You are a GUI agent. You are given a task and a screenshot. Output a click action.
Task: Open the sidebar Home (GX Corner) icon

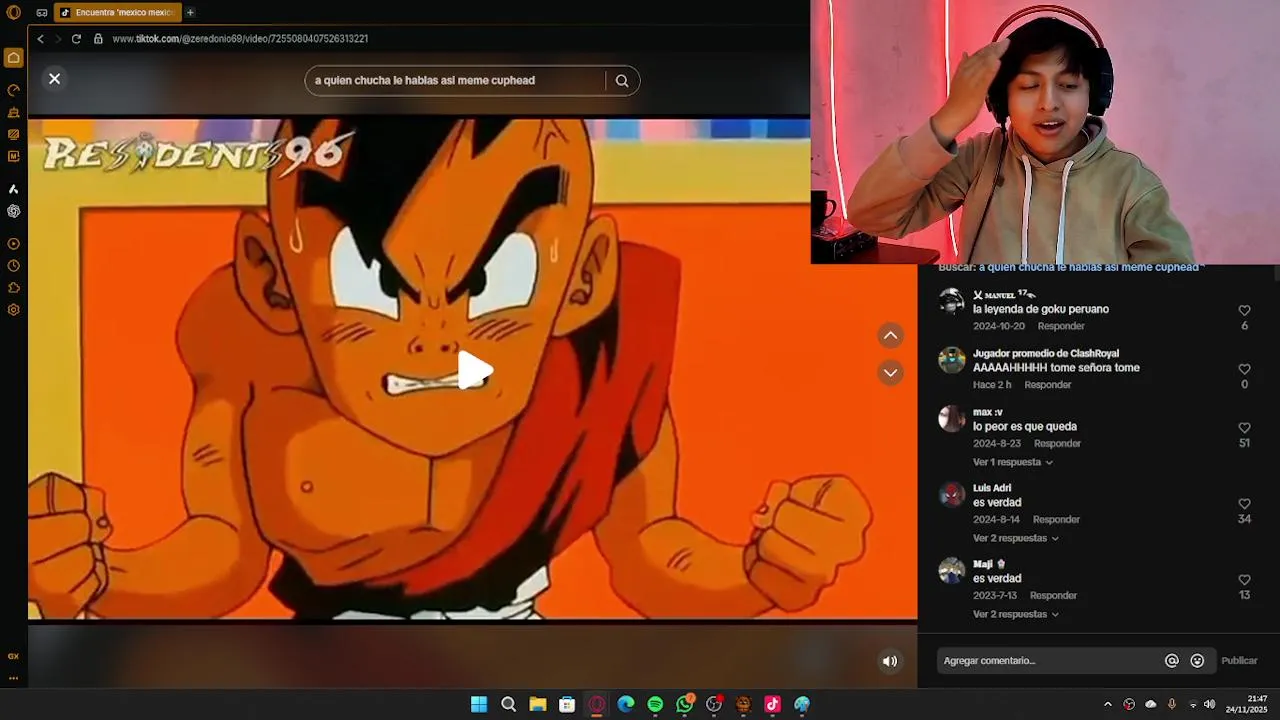coord(14,58)
